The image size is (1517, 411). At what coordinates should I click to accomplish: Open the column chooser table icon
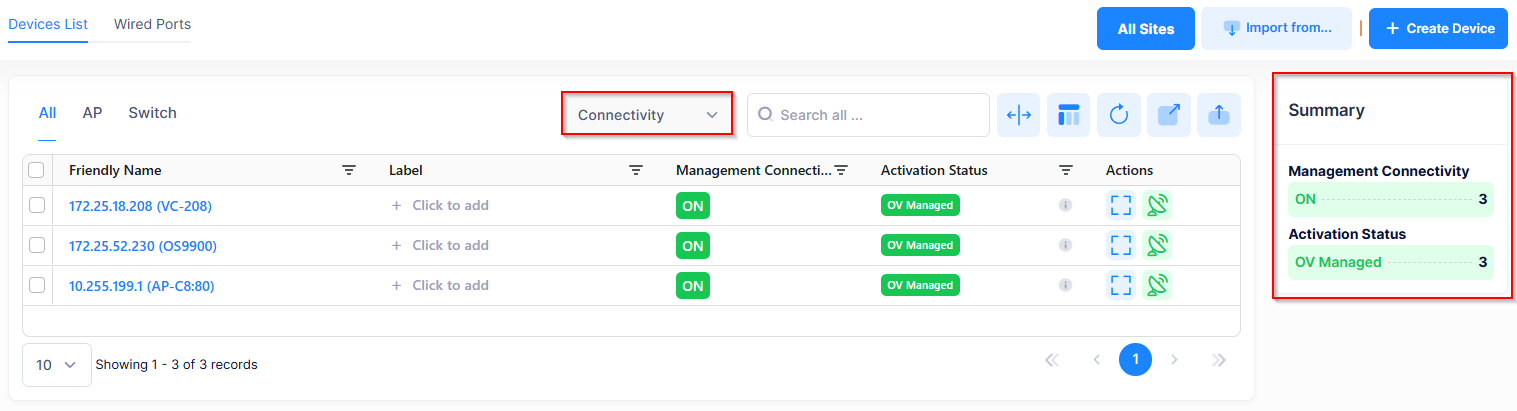coord(1068,115)
